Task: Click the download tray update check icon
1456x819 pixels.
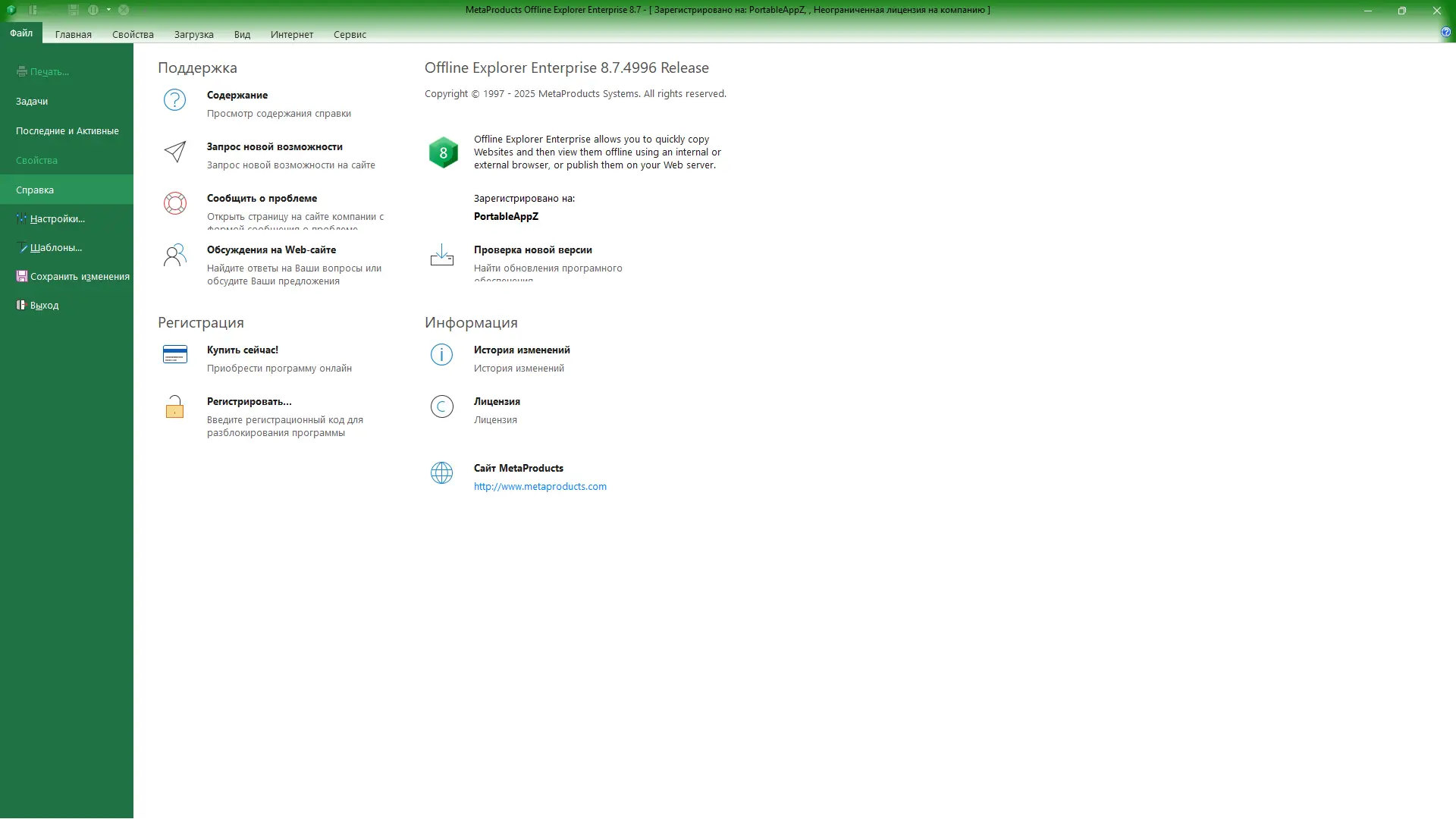Action: 441,255
